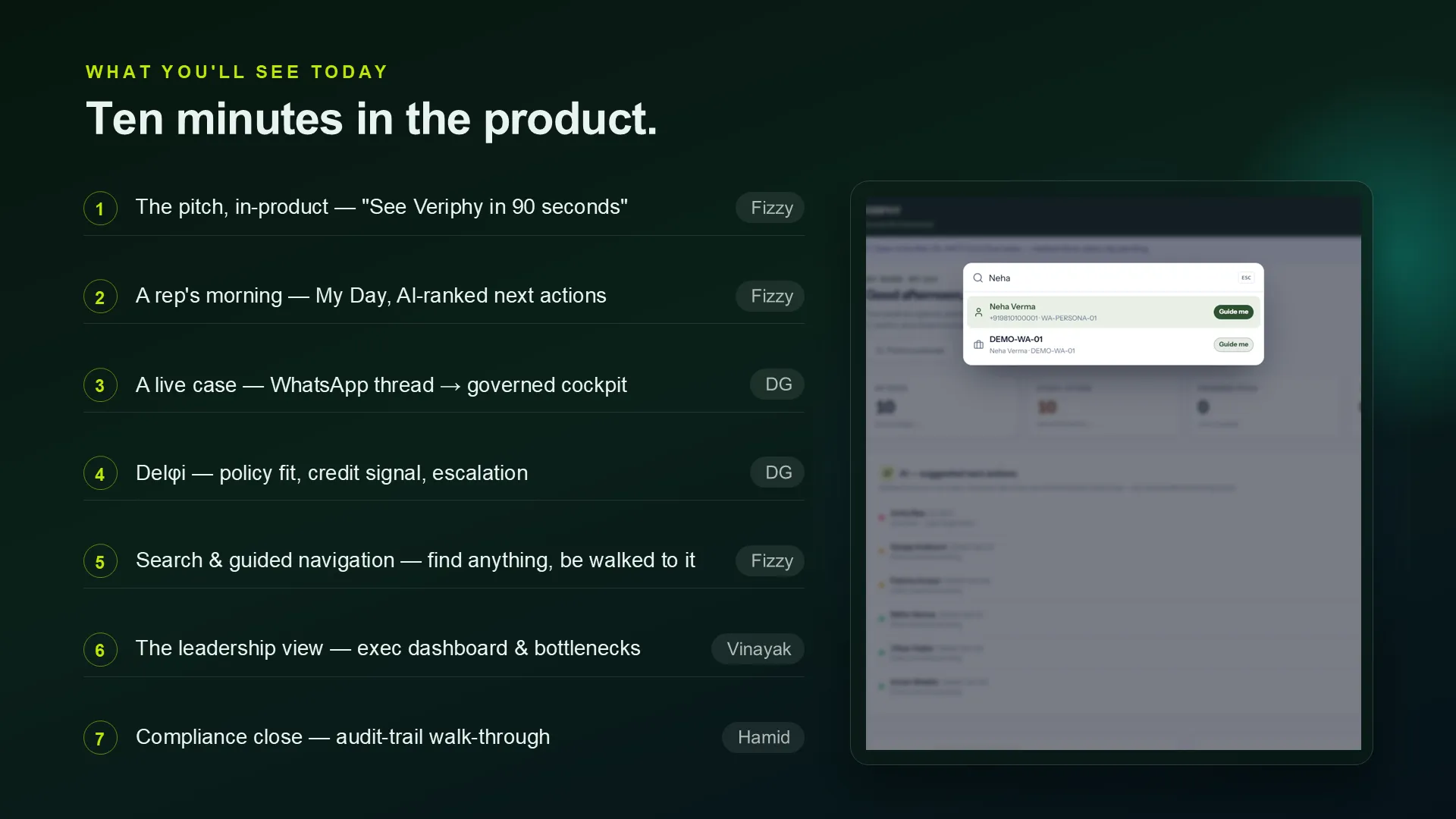The image size is (1456, 819).
Task: Click the Fizzy tag on the My Day row
Action: coord(770,297)
